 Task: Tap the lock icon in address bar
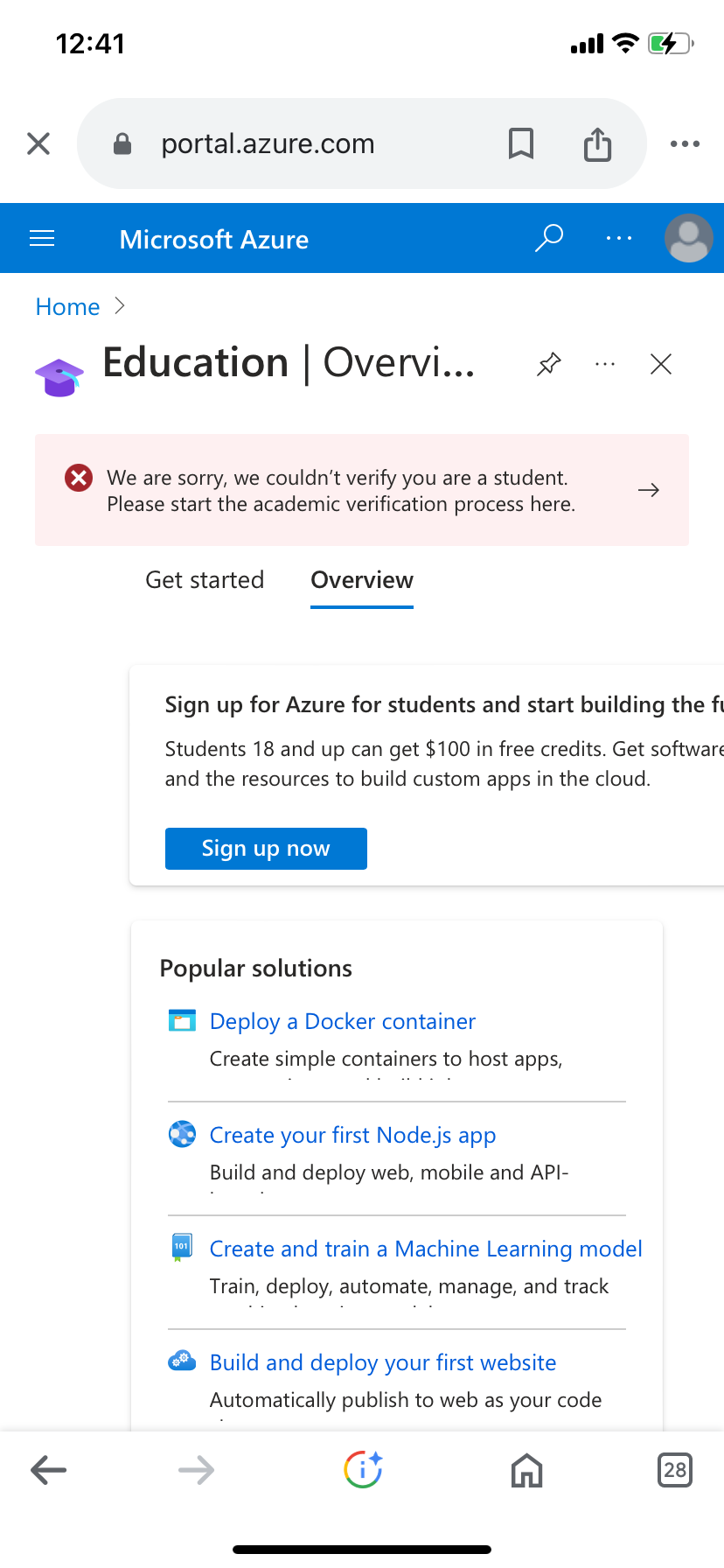[x=122, y=143]
